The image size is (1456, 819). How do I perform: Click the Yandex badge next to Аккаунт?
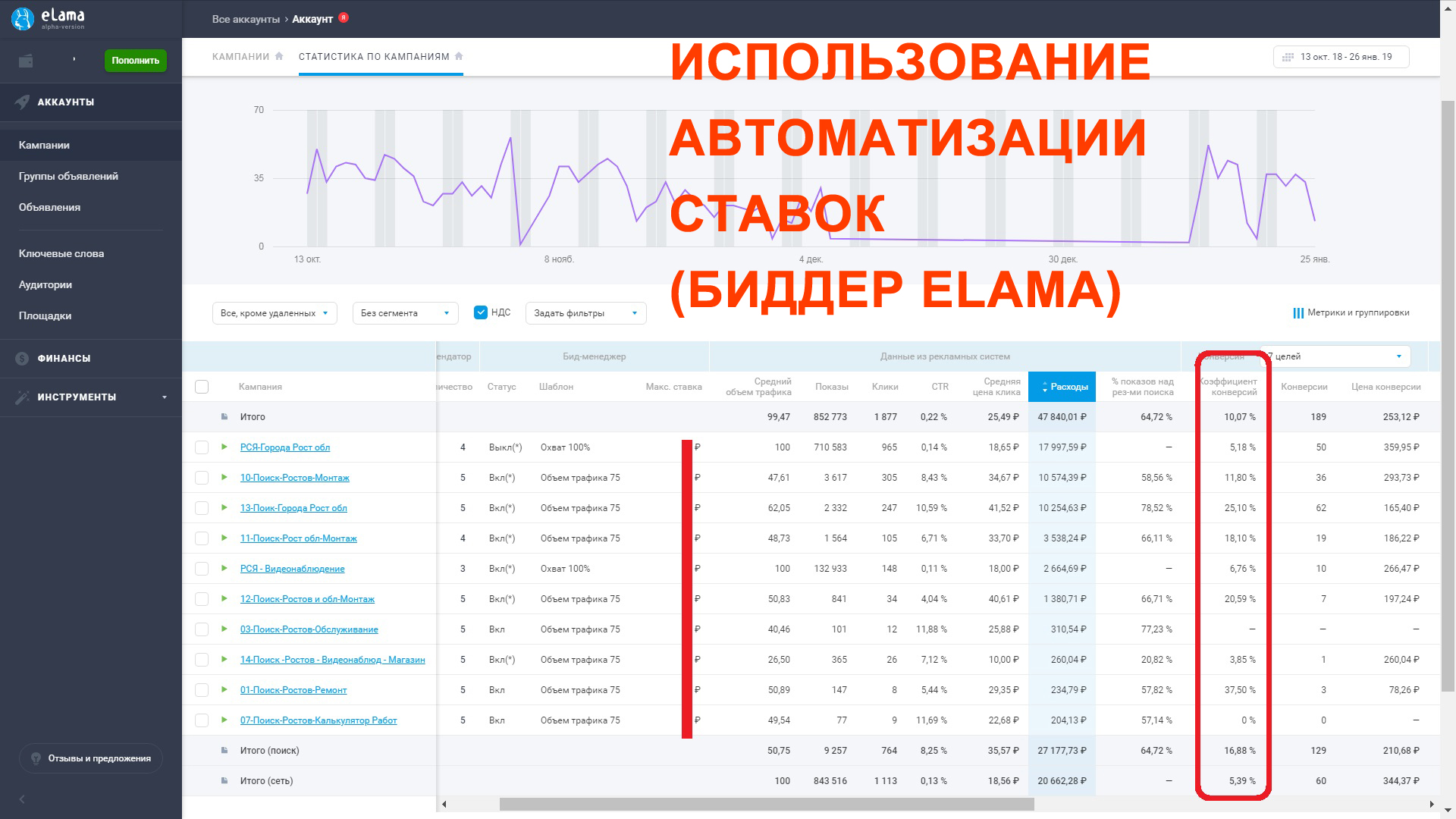pyautogui.click(x=344, y=17)
